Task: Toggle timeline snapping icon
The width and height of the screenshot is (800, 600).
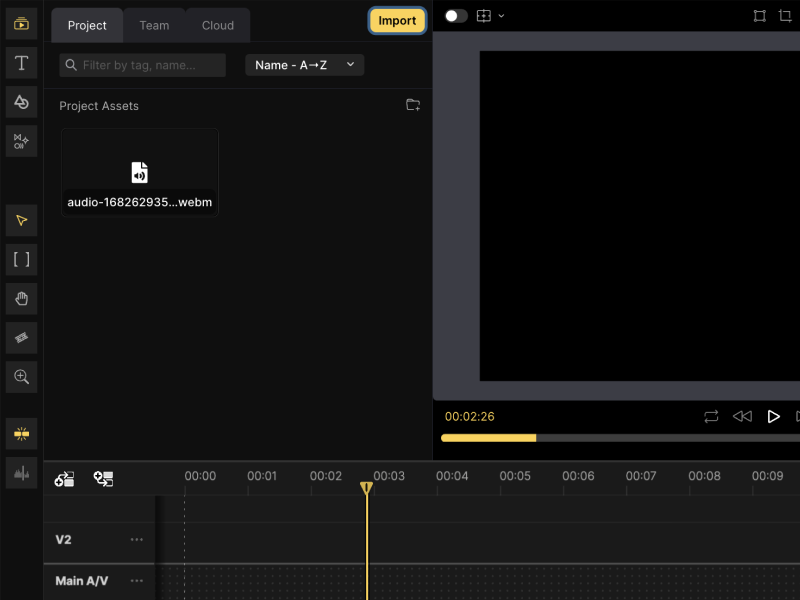Action: point(21,433)
